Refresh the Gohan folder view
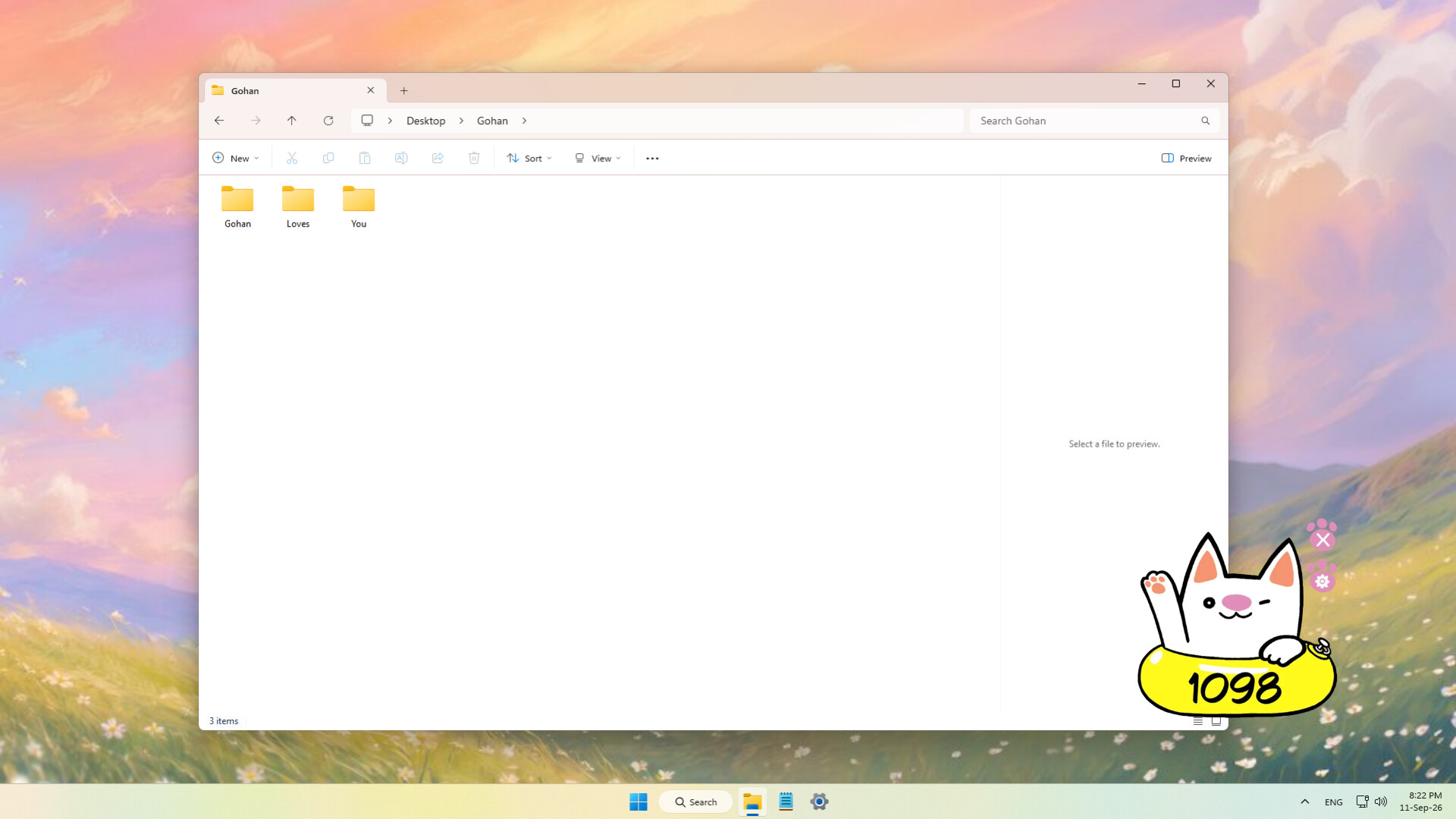This screenshot has width=1456, height=819. tap(328, 121)
